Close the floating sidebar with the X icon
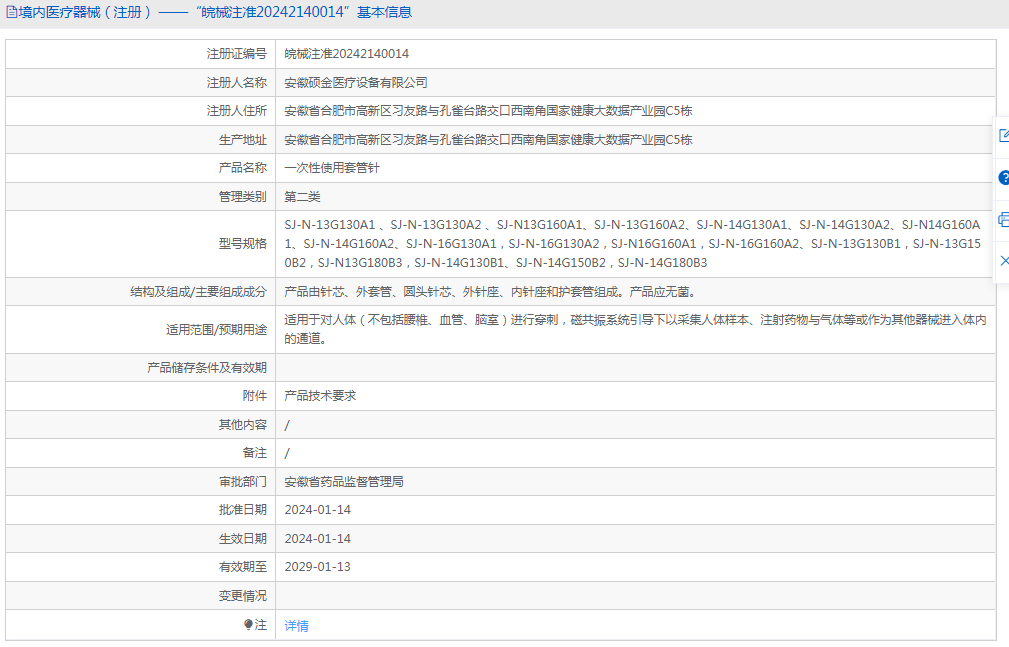Screen dimensions: 1009x647 [1004, 261]
